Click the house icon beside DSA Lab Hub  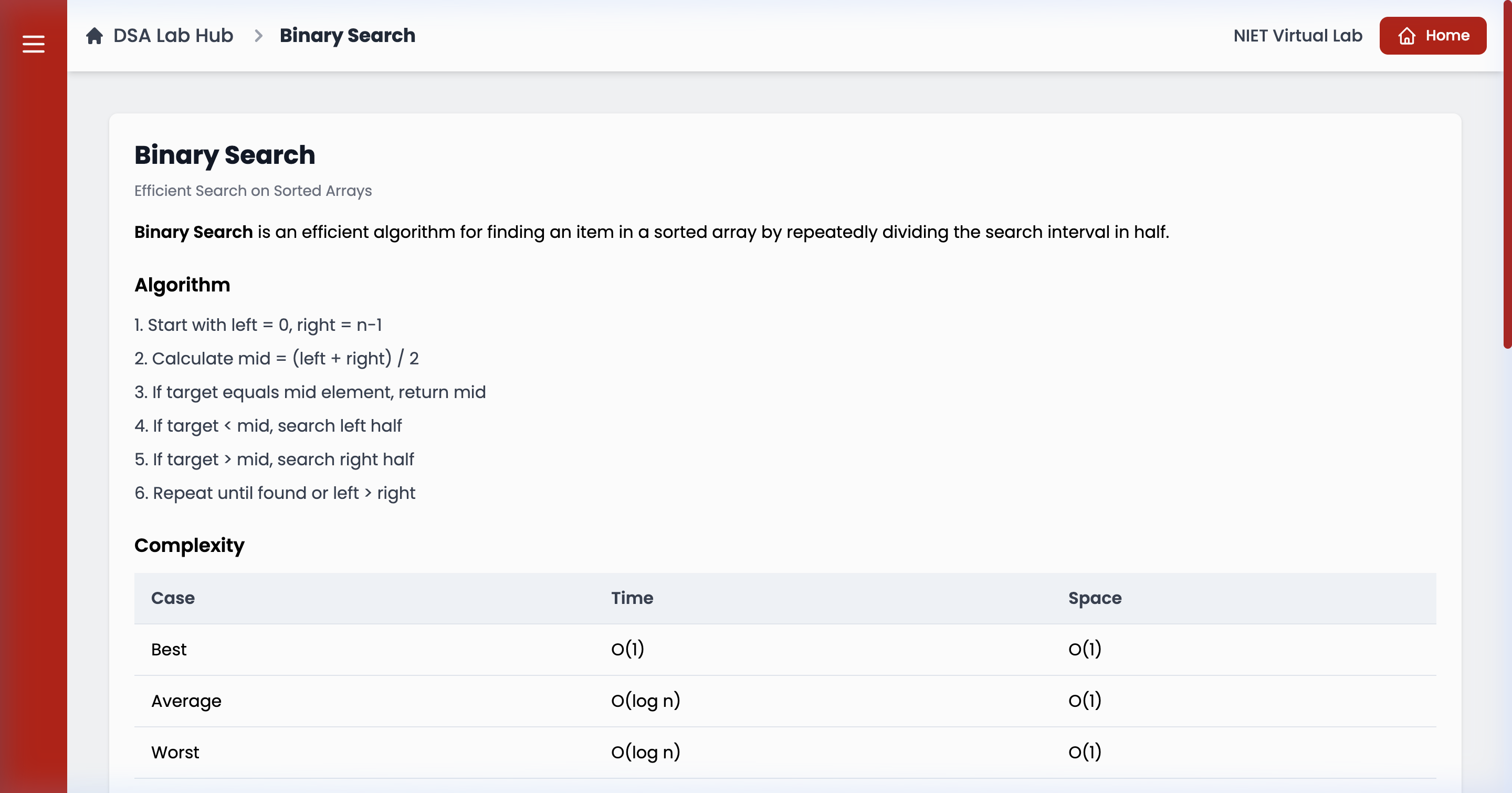click(94, 36)
